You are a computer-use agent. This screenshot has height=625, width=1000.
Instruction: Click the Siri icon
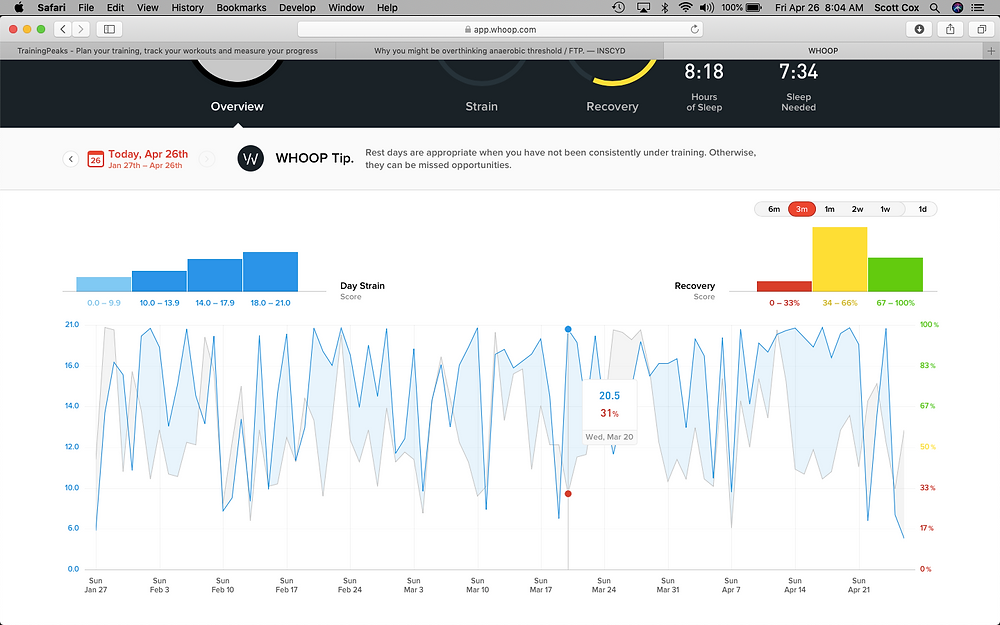click(957, 8)
